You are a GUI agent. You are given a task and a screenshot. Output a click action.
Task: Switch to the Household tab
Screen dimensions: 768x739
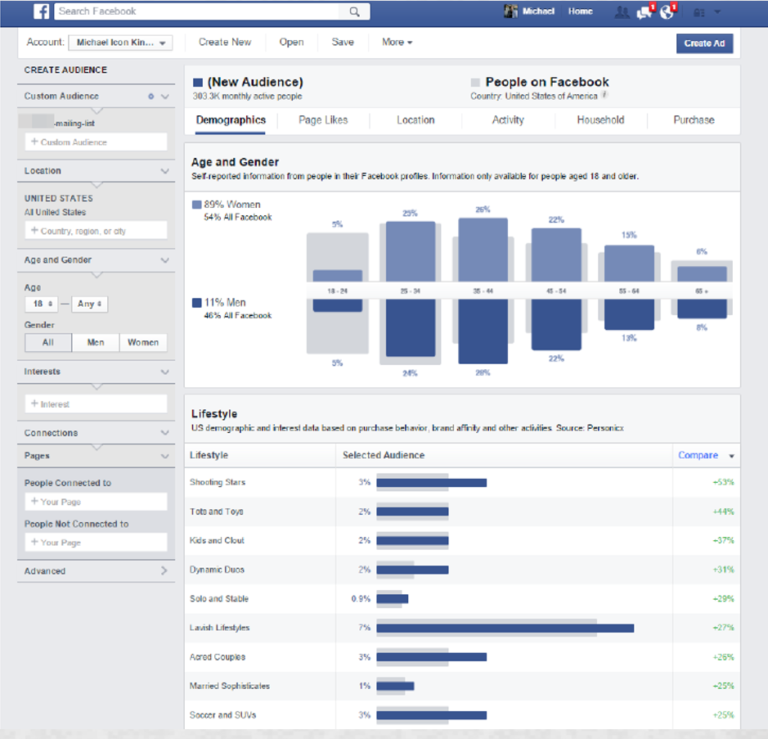pos(600,120)
